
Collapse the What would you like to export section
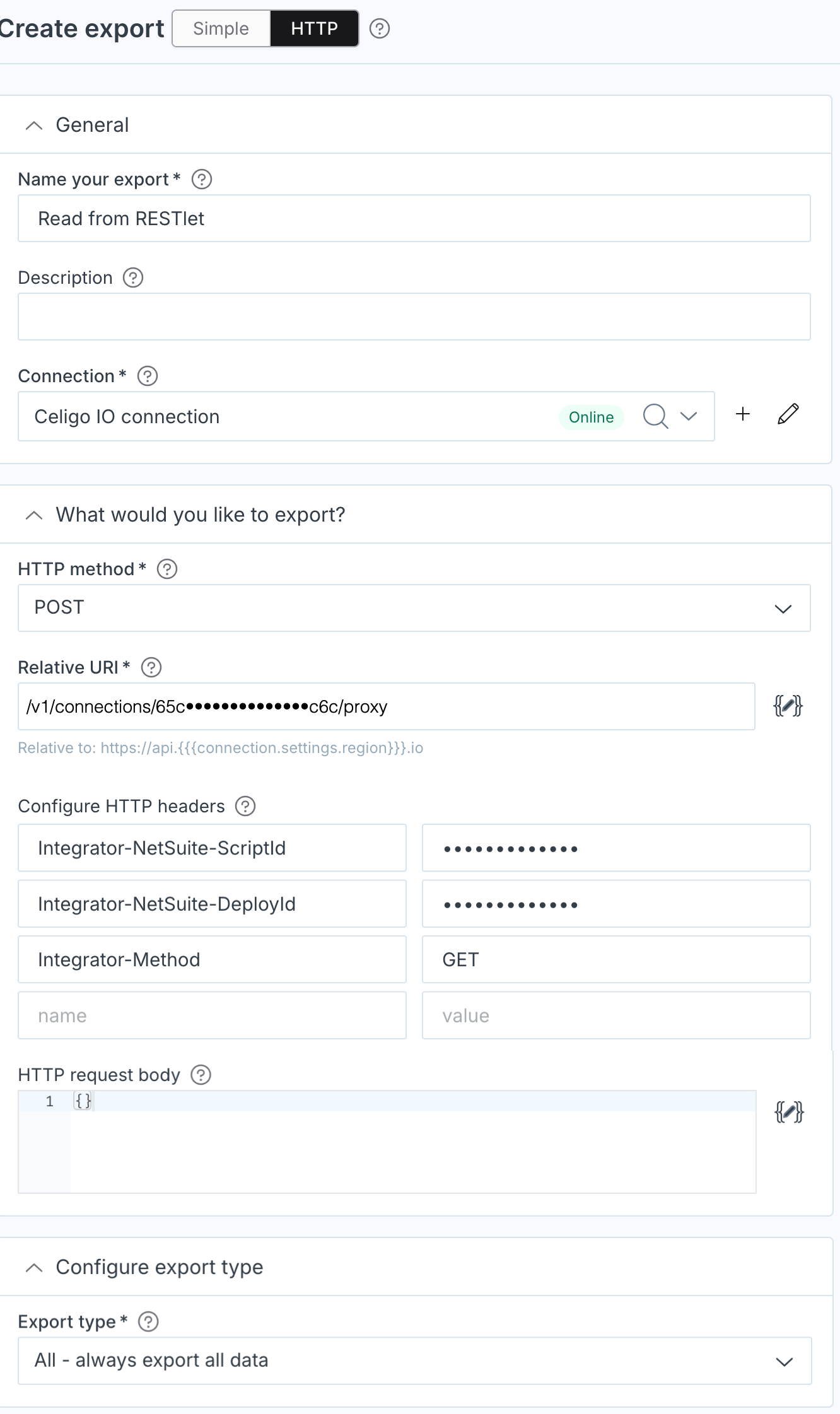tap(34, 515)
